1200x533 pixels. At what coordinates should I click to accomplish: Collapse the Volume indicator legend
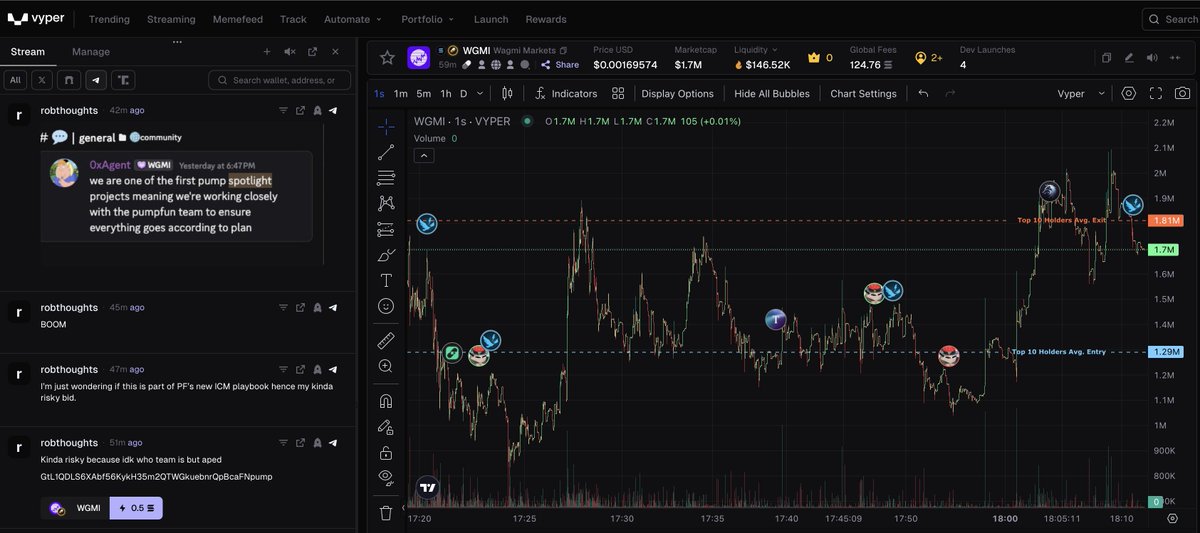pos(424,155)
